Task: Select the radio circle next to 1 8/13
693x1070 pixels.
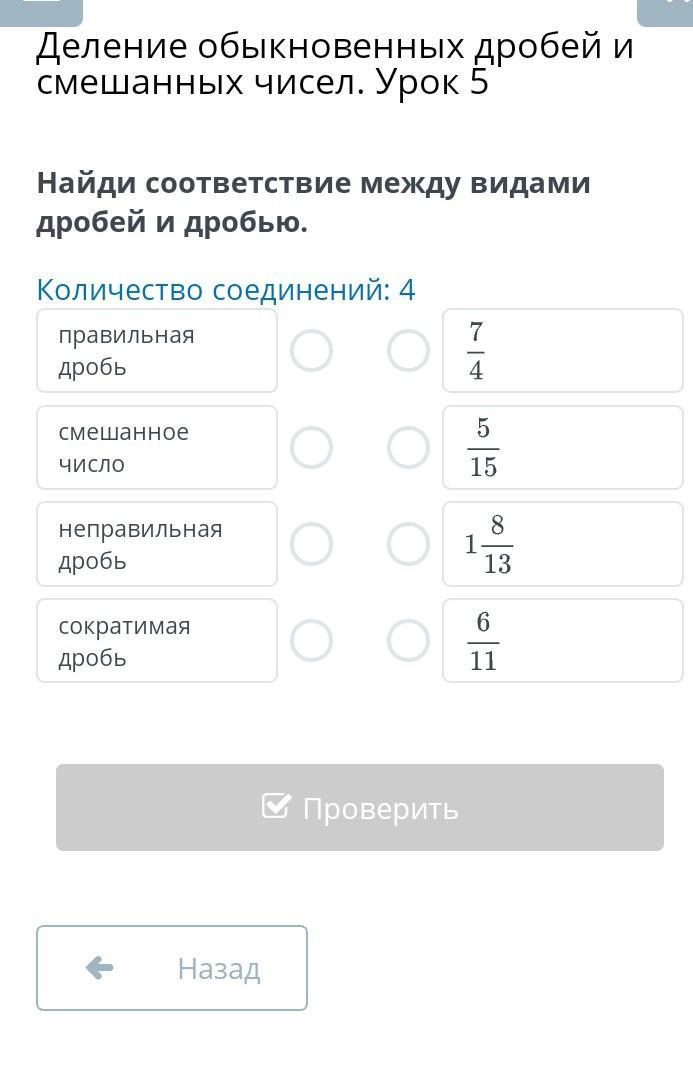Action: point(408,544)
